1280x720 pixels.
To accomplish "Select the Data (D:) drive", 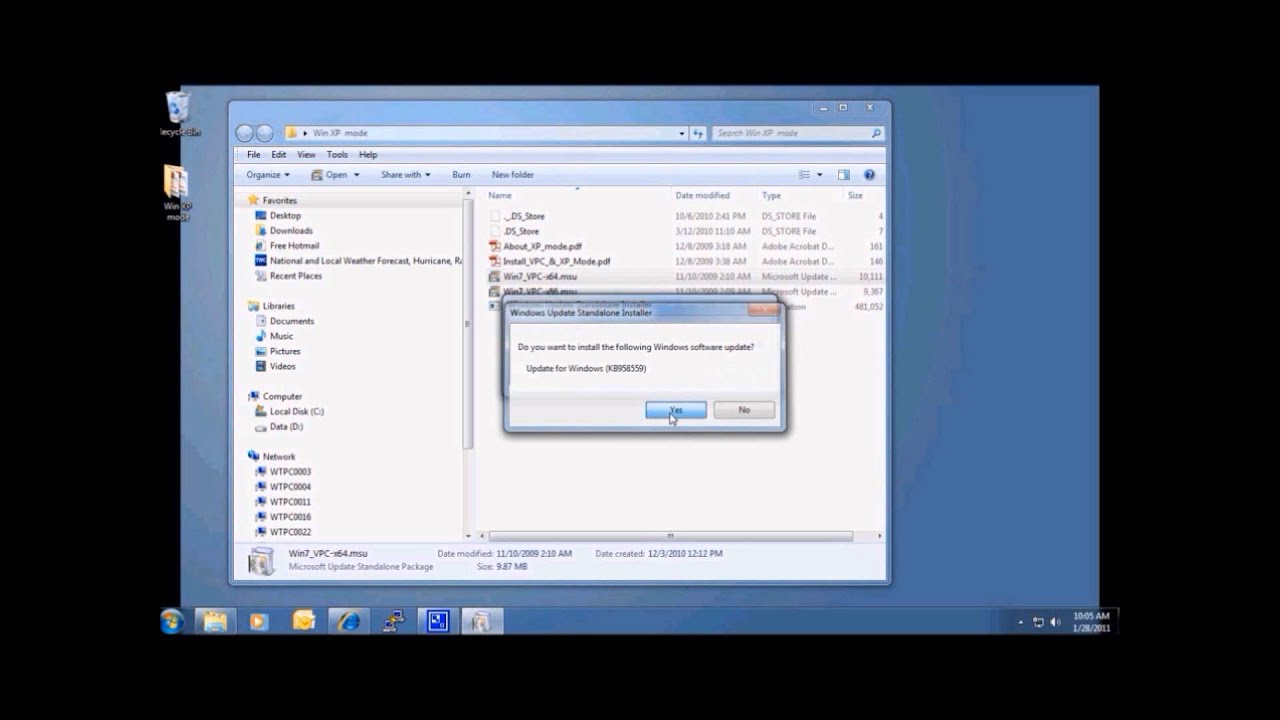I will tap(286, 426).
